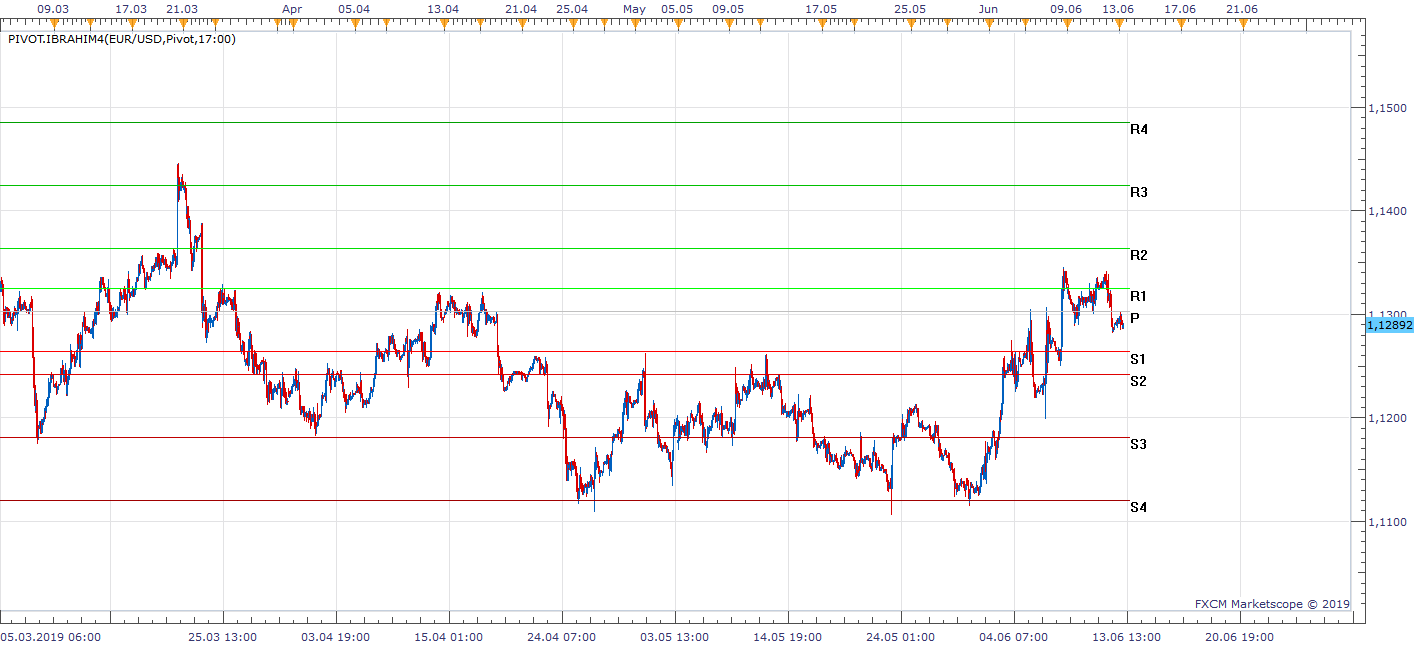This screenshot has width=1423, height=649.
Task: Click the S1 support level label
Action: click(x=1139, y=358)
